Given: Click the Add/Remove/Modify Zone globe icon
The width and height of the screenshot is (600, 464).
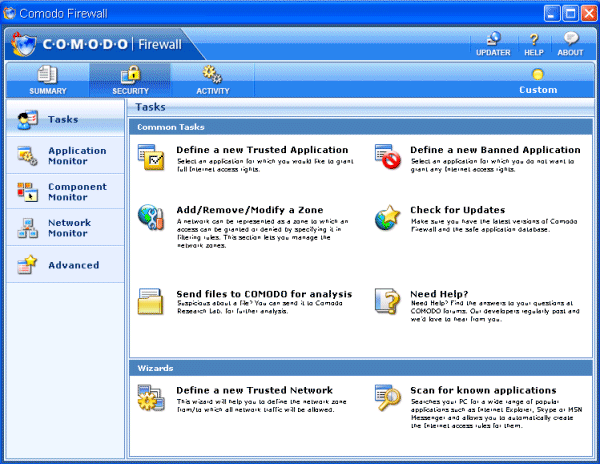Looking at the screenshot, I should click(x=151, y=217).
